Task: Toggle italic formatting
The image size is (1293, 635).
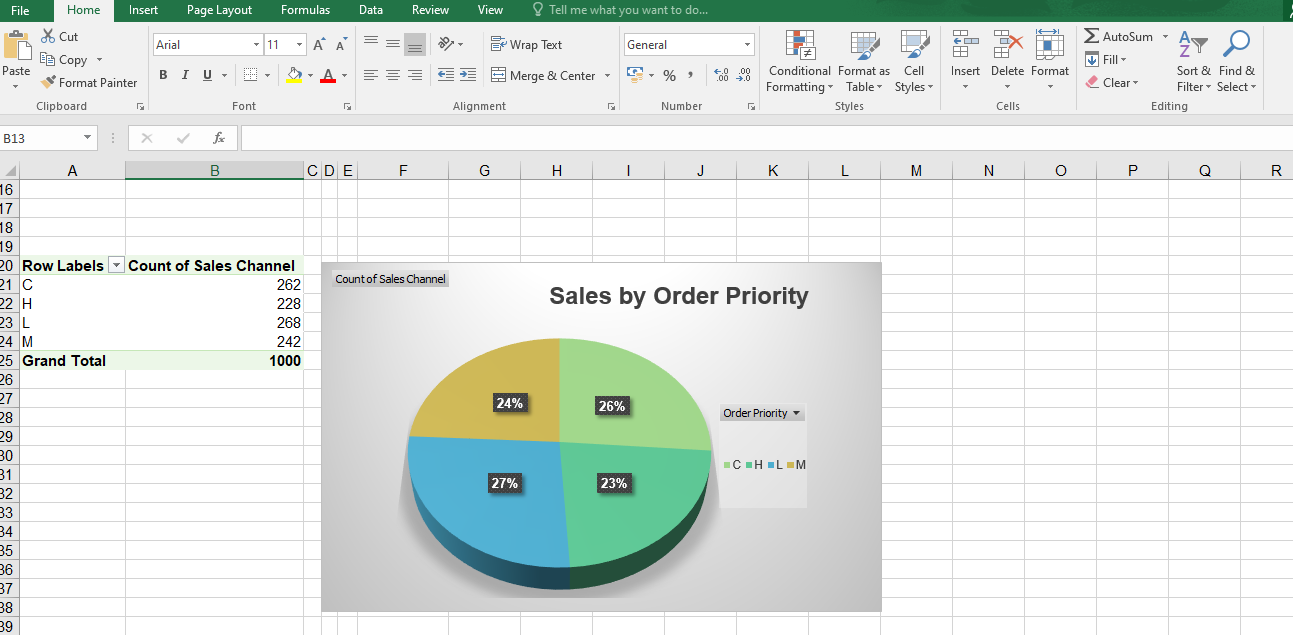Action: [185, 75]
